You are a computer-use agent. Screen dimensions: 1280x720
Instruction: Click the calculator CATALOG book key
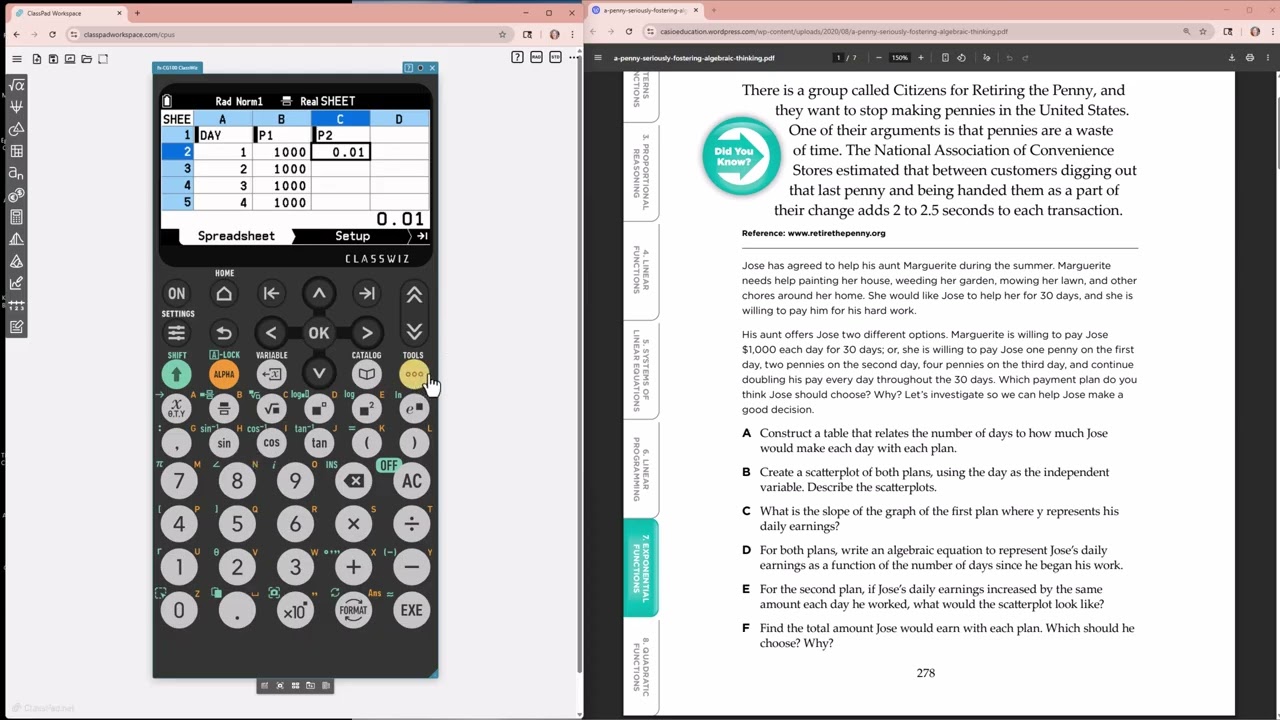(x=366, y=374)
